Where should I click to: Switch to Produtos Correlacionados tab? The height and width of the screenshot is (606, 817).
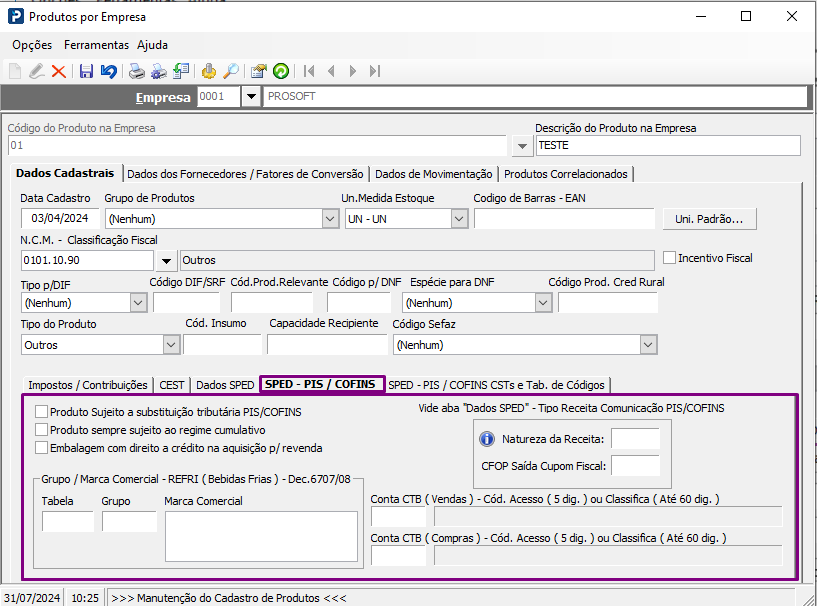[566, 174]
